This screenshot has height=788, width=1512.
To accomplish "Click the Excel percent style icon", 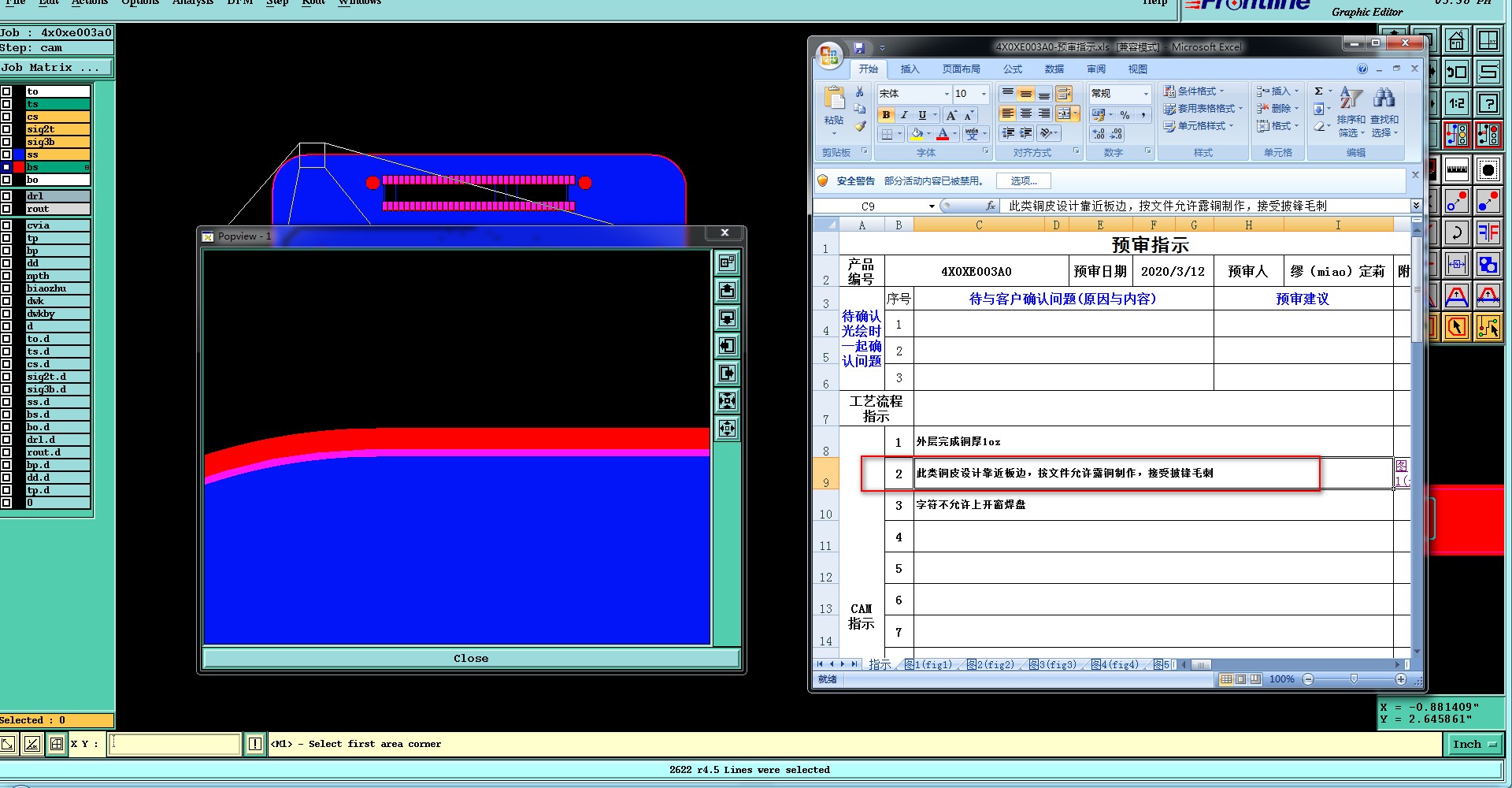I will [1125, 115].
